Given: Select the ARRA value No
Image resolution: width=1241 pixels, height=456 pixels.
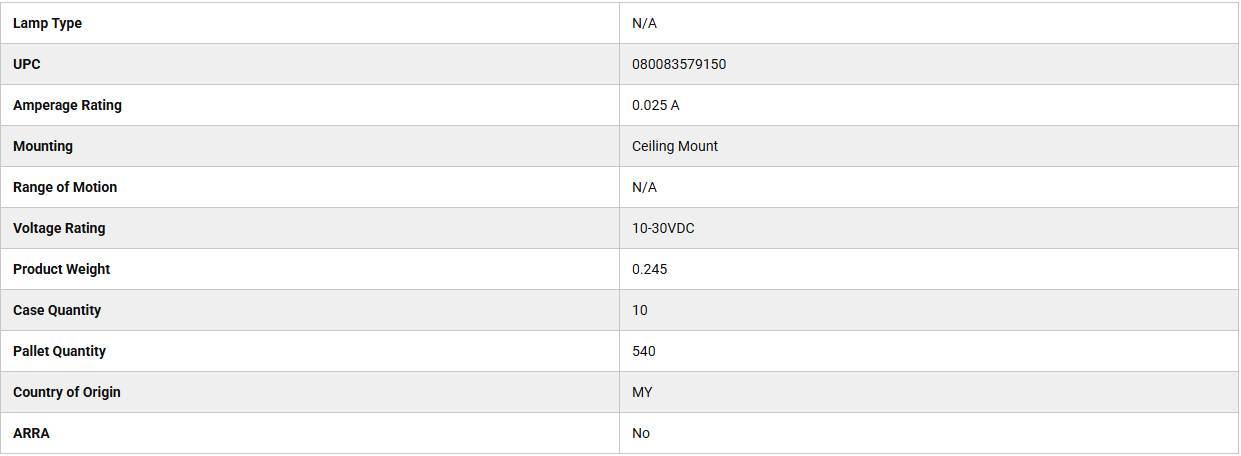Looking at the screenshot, I should coord(641,433).
